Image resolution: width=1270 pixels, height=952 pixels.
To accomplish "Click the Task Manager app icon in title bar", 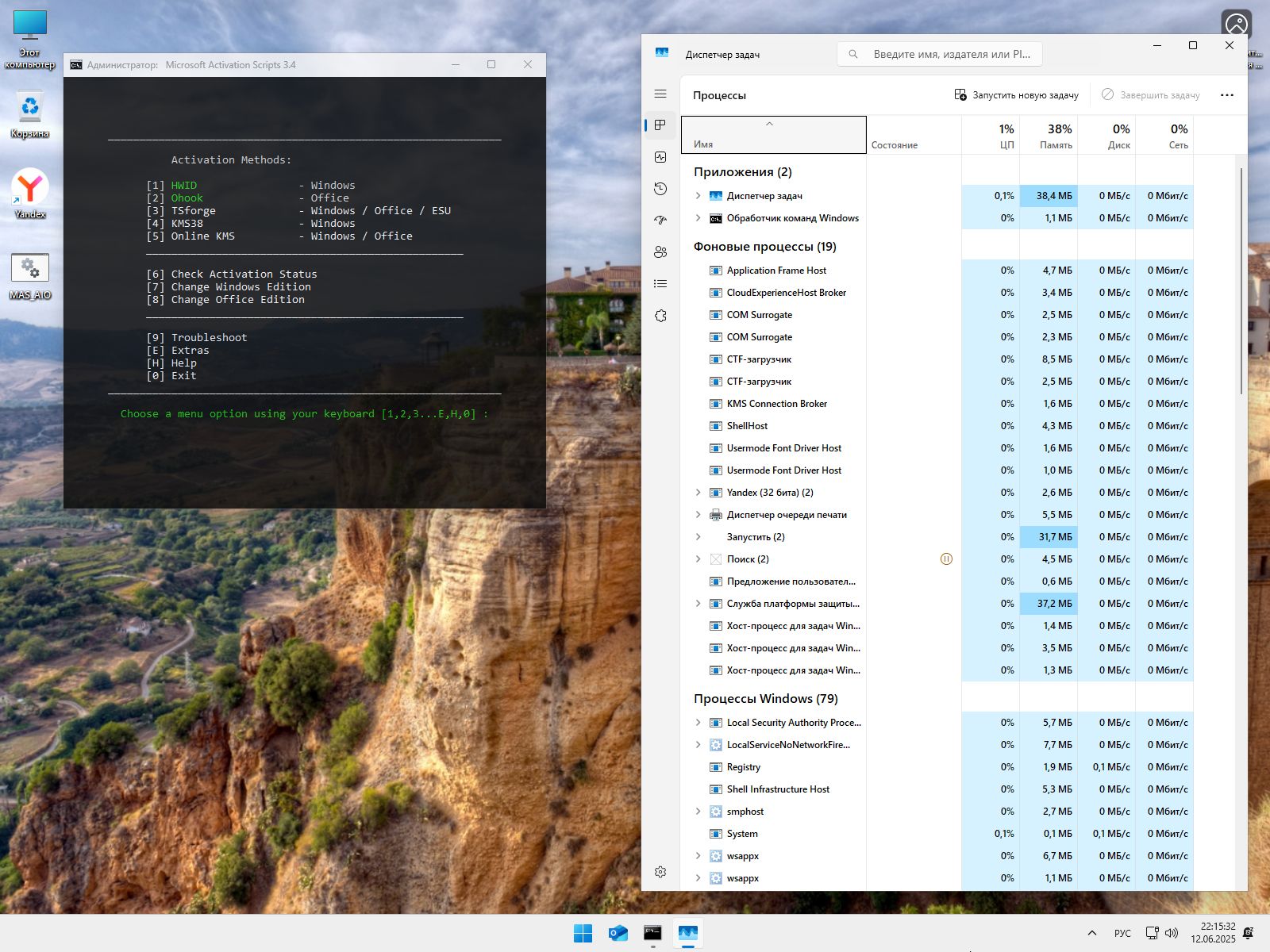I will (662, 53).
